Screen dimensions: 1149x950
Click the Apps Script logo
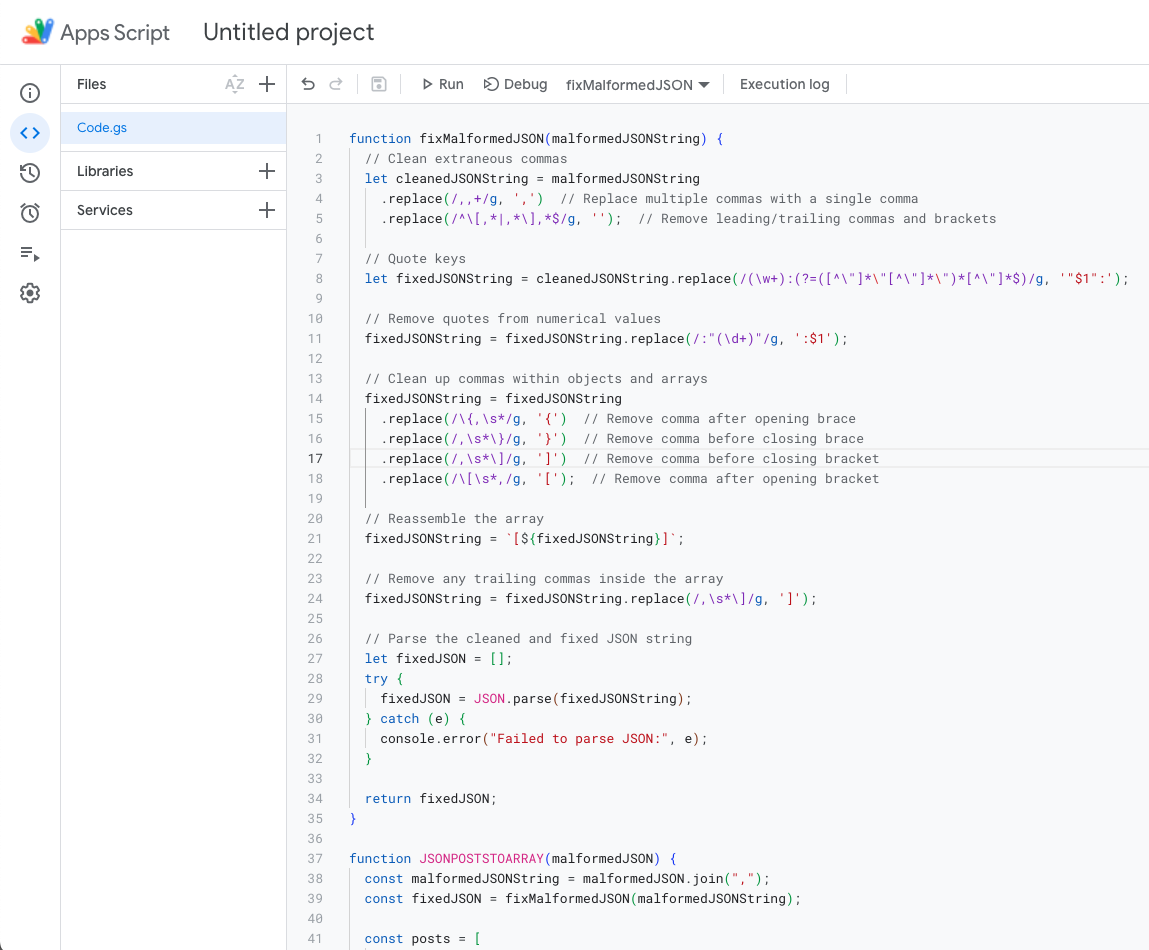[37, 31]
